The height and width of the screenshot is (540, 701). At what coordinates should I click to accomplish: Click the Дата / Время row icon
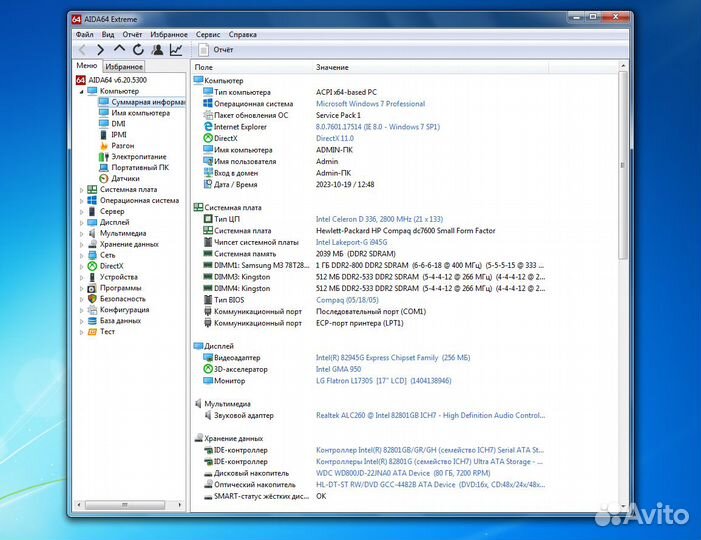208,184
